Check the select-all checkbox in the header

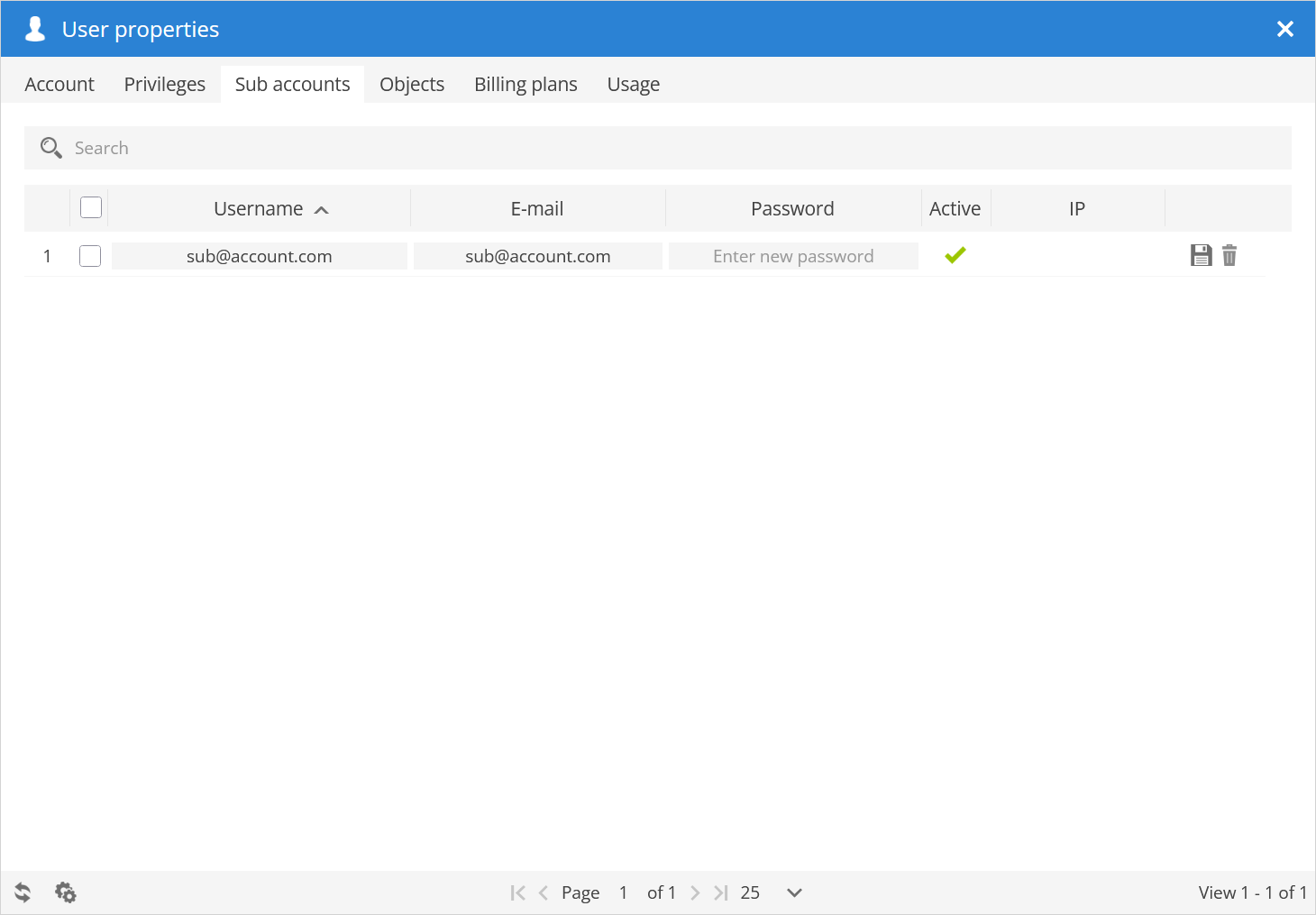pos(91,208)
